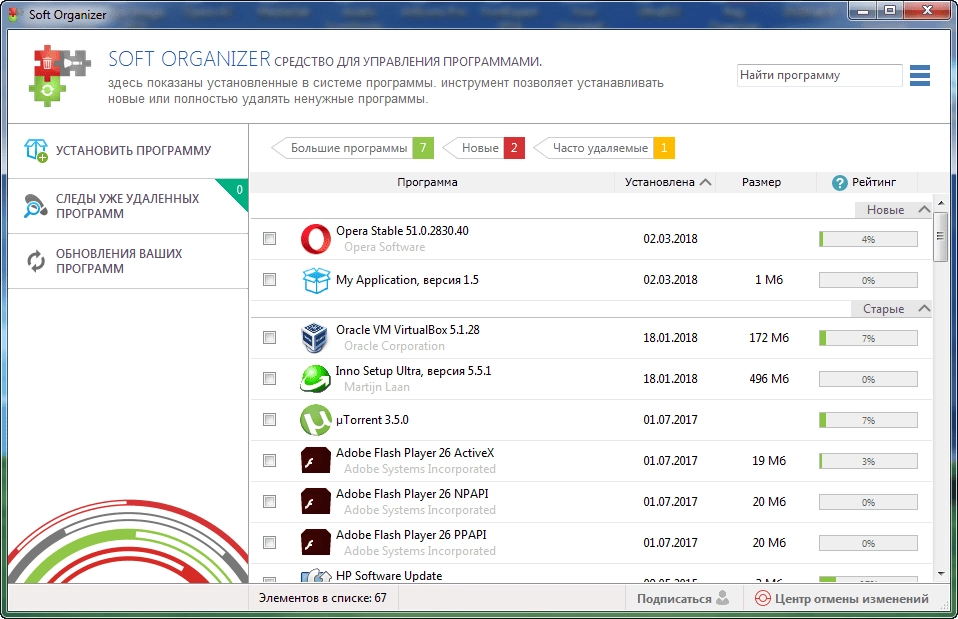
Task: Check the µTorrent 3.5.0 checkbox
Action: (269, 420)
